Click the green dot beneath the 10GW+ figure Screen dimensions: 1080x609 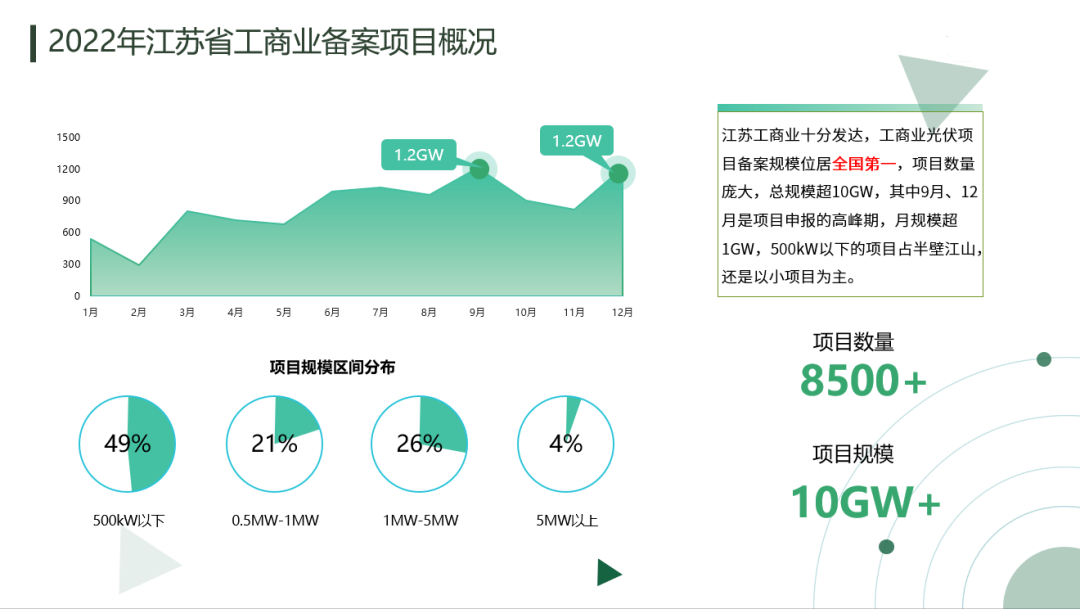coord(886,546)
